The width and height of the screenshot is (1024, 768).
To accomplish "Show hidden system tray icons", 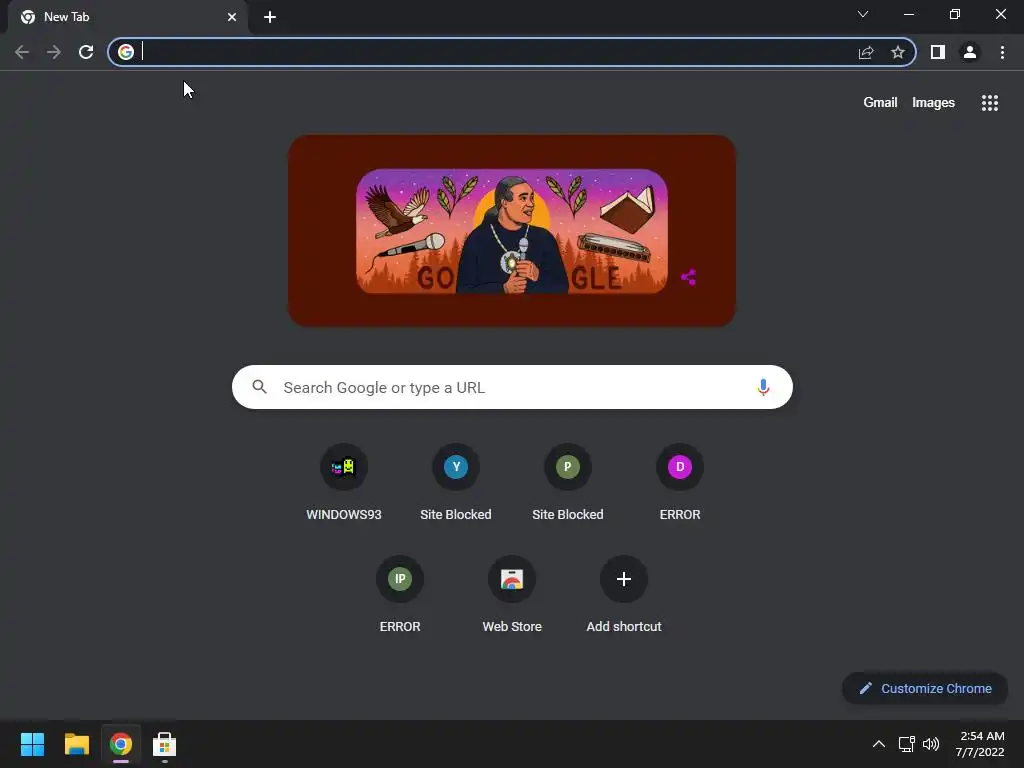I will [x=879, y=744].
